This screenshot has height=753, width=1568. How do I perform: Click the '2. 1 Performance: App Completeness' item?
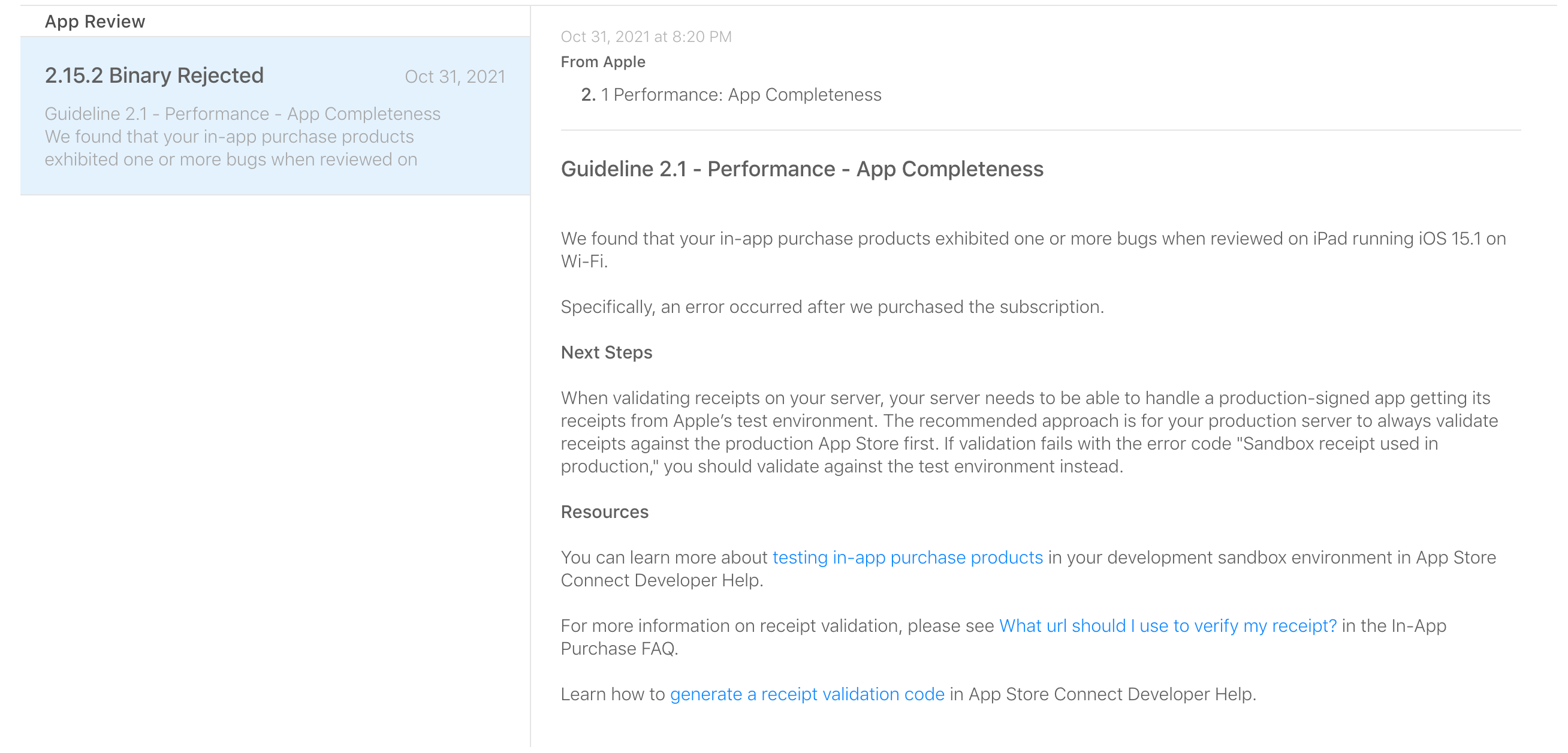[x=731, y=94]
